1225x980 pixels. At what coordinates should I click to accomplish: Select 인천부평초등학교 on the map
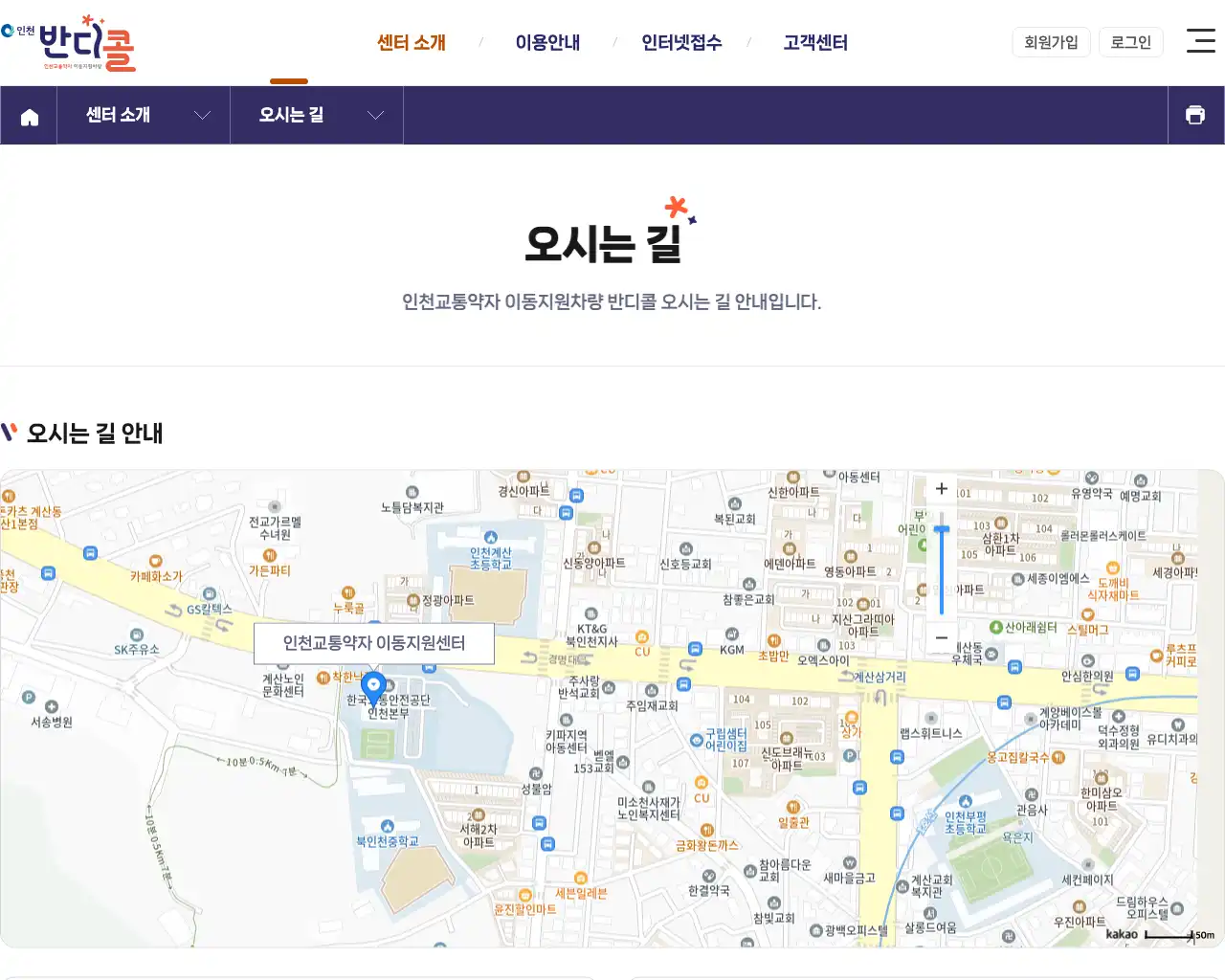pyautogui.click(x=966, y=822)
